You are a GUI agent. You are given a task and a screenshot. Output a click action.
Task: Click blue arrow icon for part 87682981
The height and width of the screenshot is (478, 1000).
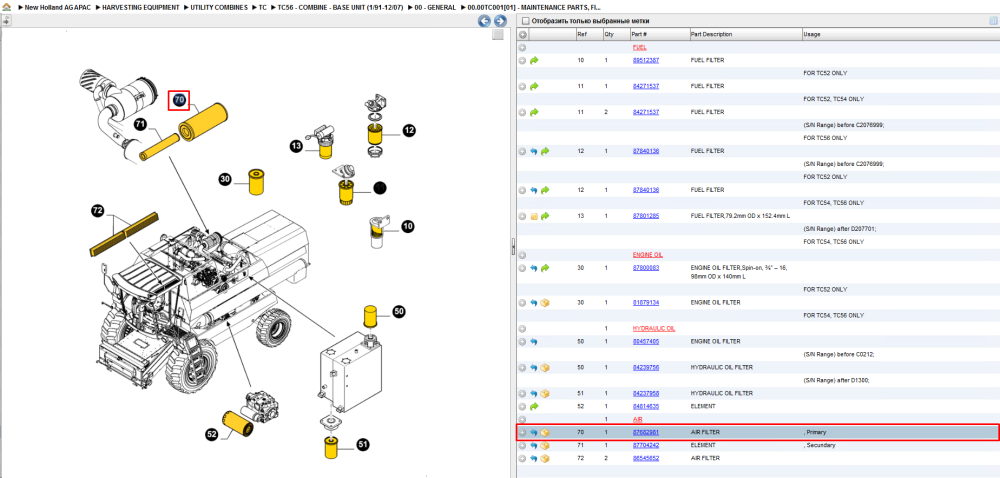coord(534,432)
